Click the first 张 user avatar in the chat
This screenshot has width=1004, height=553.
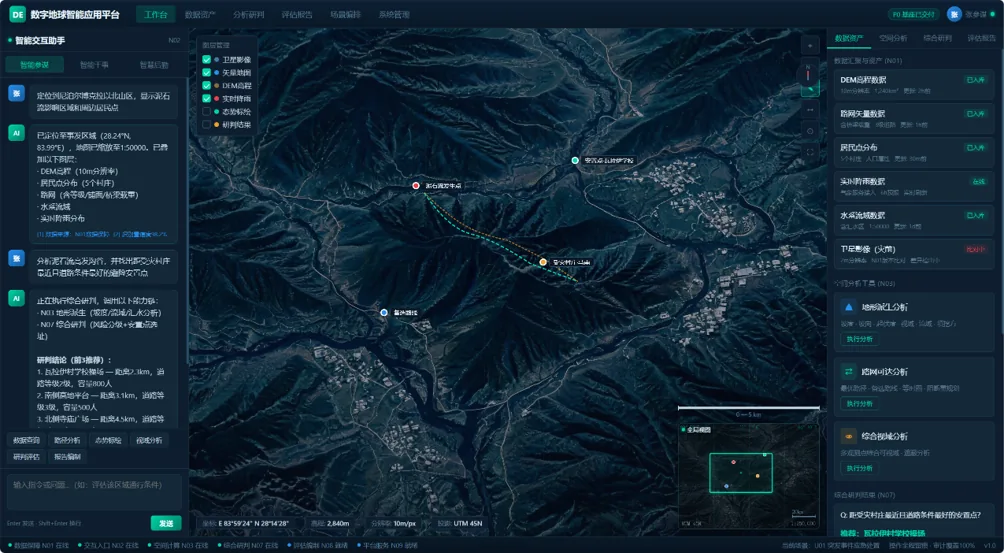pos(16,93)
